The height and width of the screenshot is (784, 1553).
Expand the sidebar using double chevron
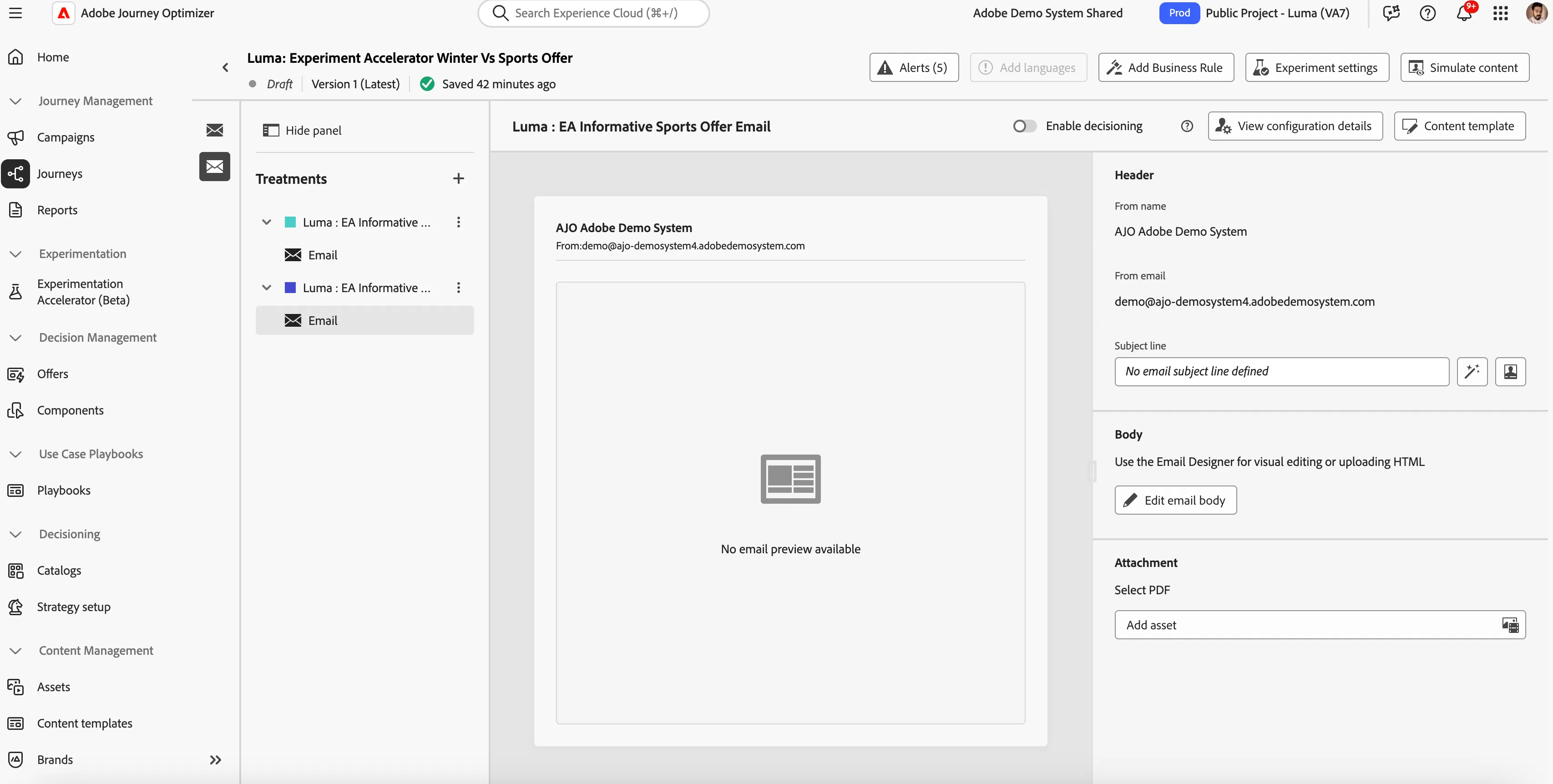point(215,760)
